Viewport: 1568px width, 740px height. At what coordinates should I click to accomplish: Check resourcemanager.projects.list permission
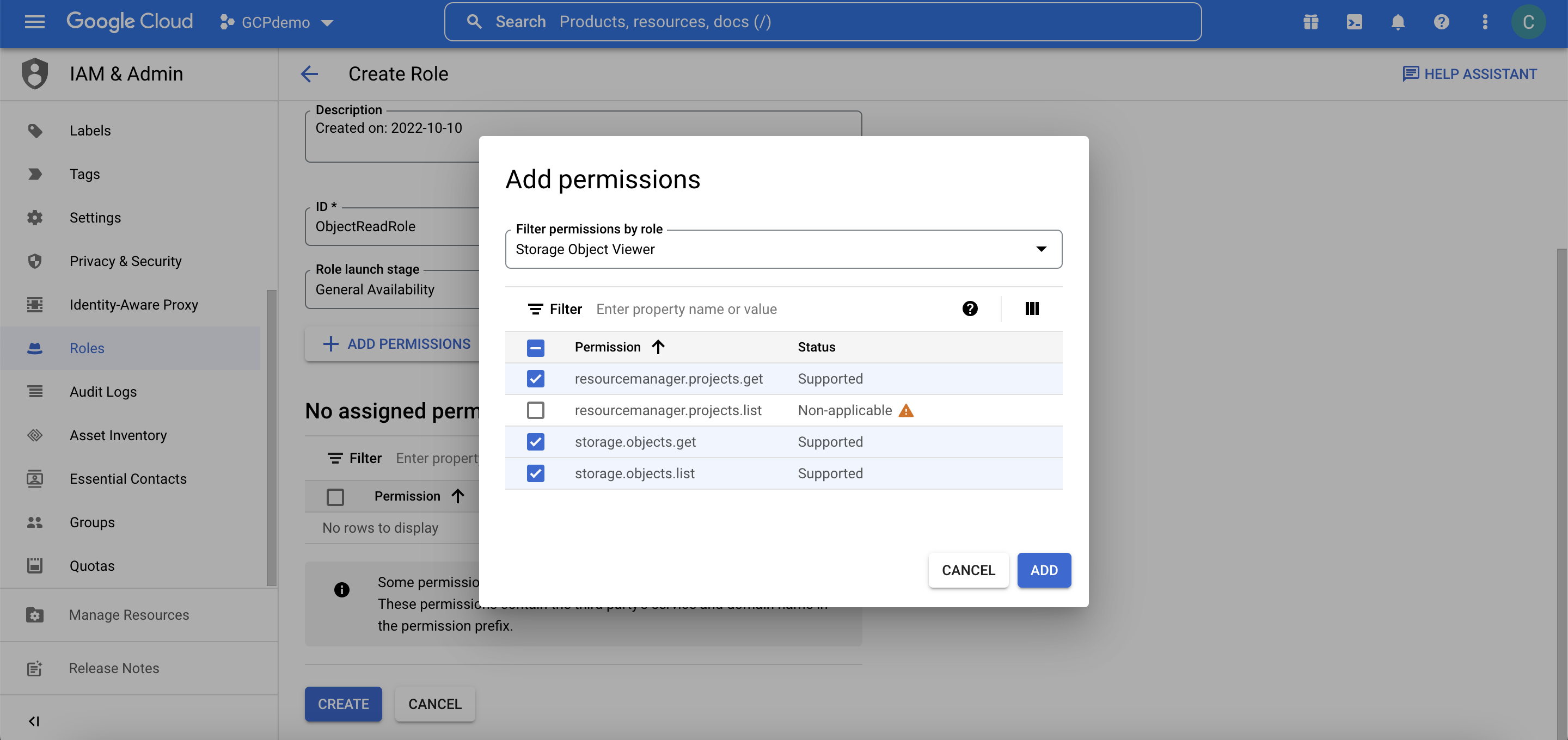(536, 410)
